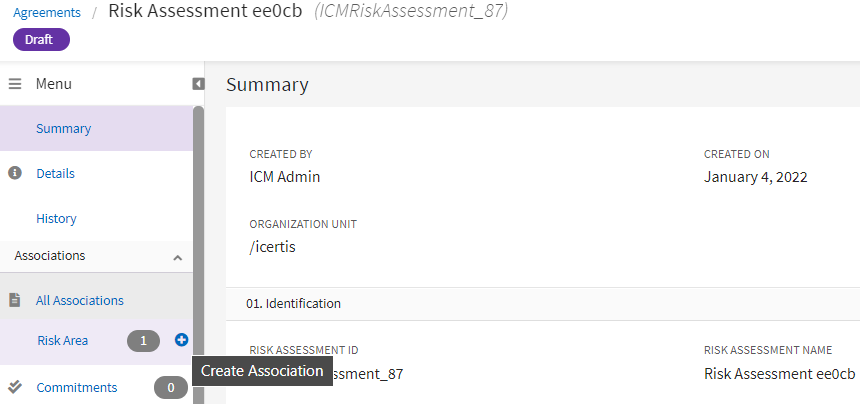This screenshot has width=860, height=404.
Task: Open the Commitments association
Action: [76, 387]
